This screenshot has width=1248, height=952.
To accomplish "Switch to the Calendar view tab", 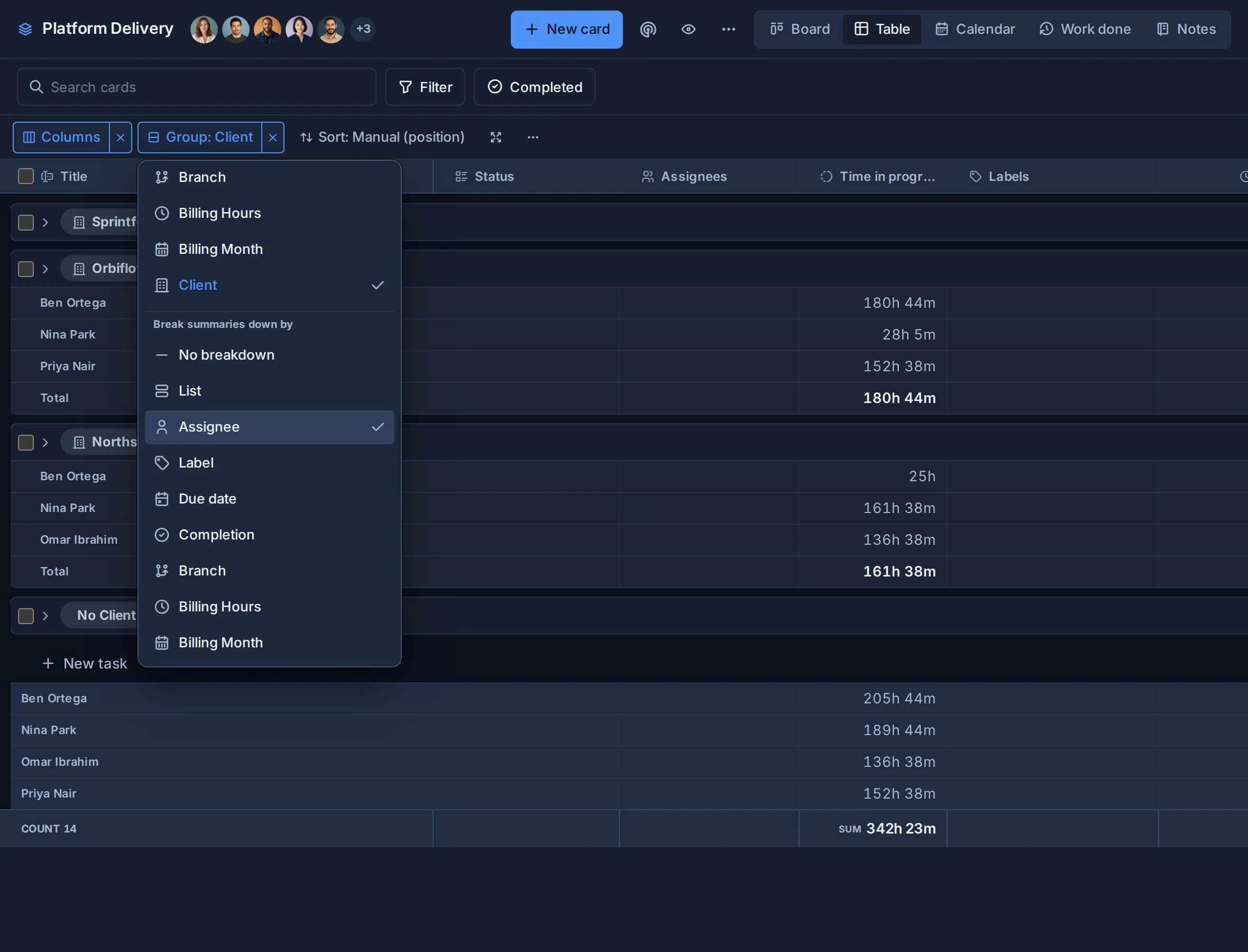I will [x=975, y=29].
